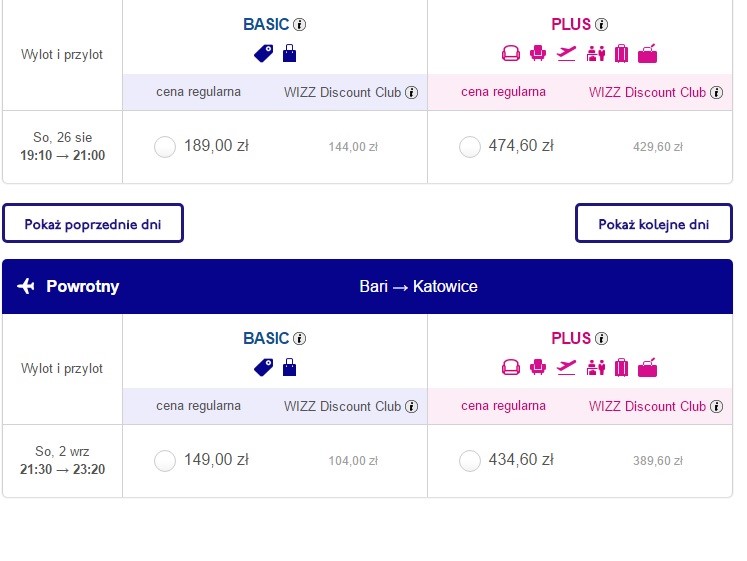
Task: Click suitcase luggage icon in return PLUS
Action: [621, 368]
